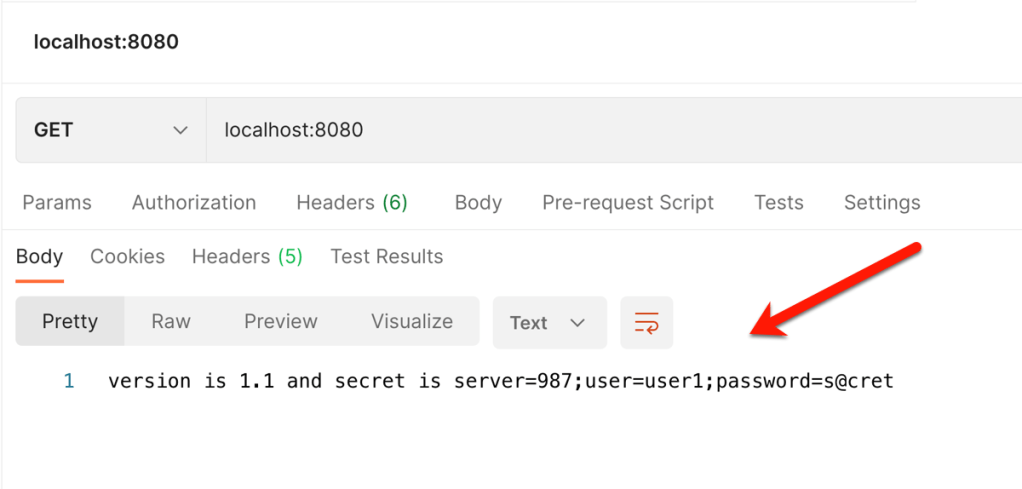Switch to Pretty view
1022x489 pixels.
coord(70,322)
